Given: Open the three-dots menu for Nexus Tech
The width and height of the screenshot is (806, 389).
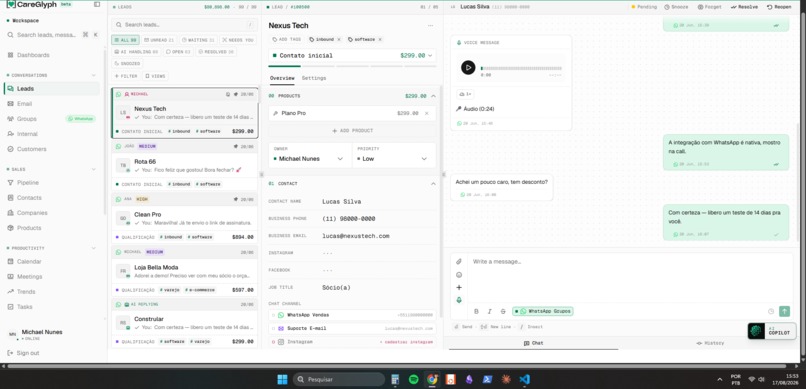Looking at the screenshot, I should (430, 26).
